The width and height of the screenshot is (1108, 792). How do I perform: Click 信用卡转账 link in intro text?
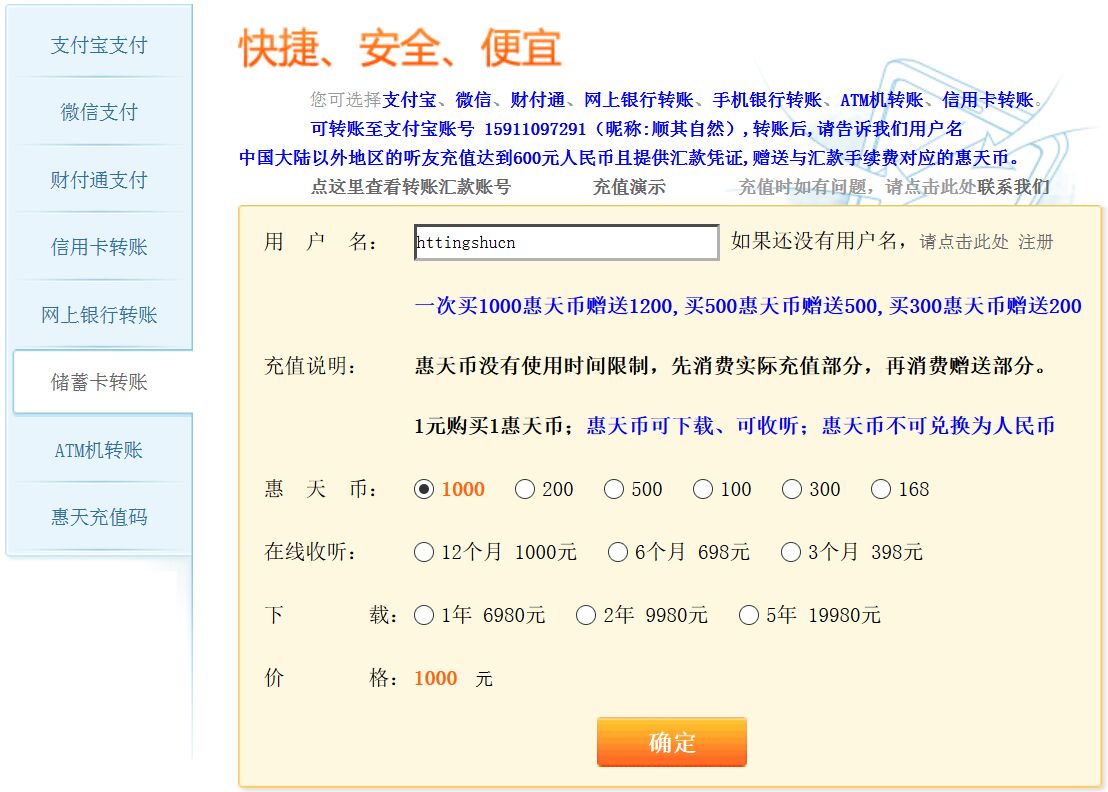[x=988, y=100]
